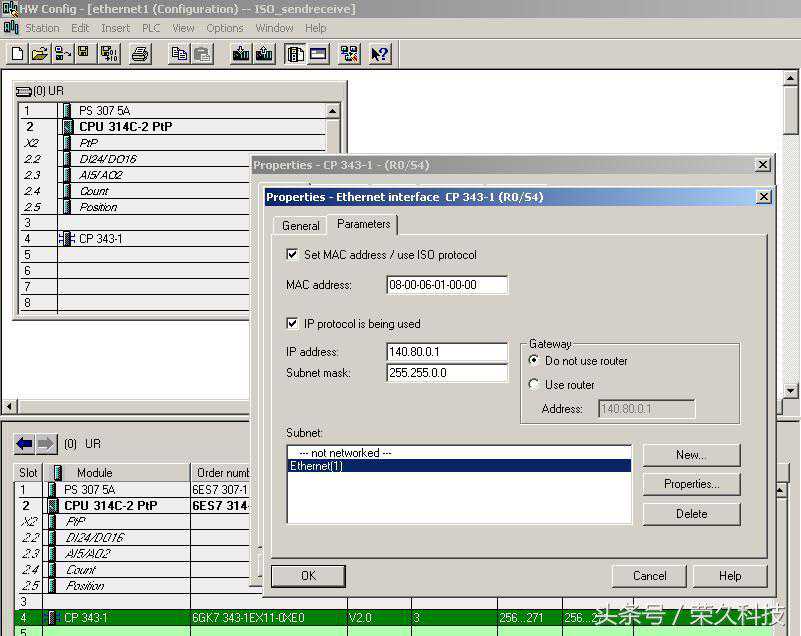This screenshot has height=636, width=801.
Task: Open the Configure Network icon
Action: [349, 54]
